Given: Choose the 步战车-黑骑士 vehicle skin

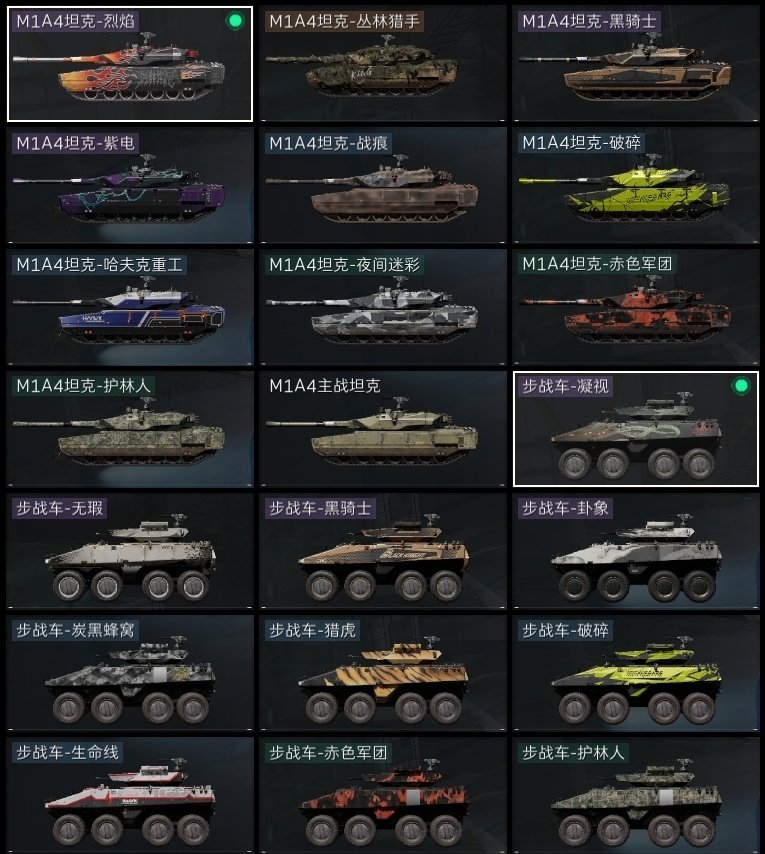Looking at the screenshot, I should [383, 551].
